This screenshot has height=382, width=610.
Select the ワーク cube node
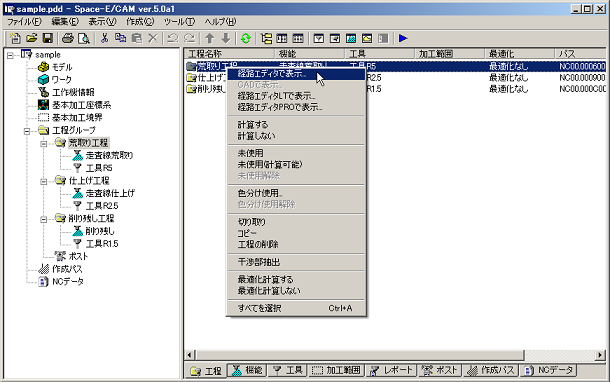pos(61,80)
